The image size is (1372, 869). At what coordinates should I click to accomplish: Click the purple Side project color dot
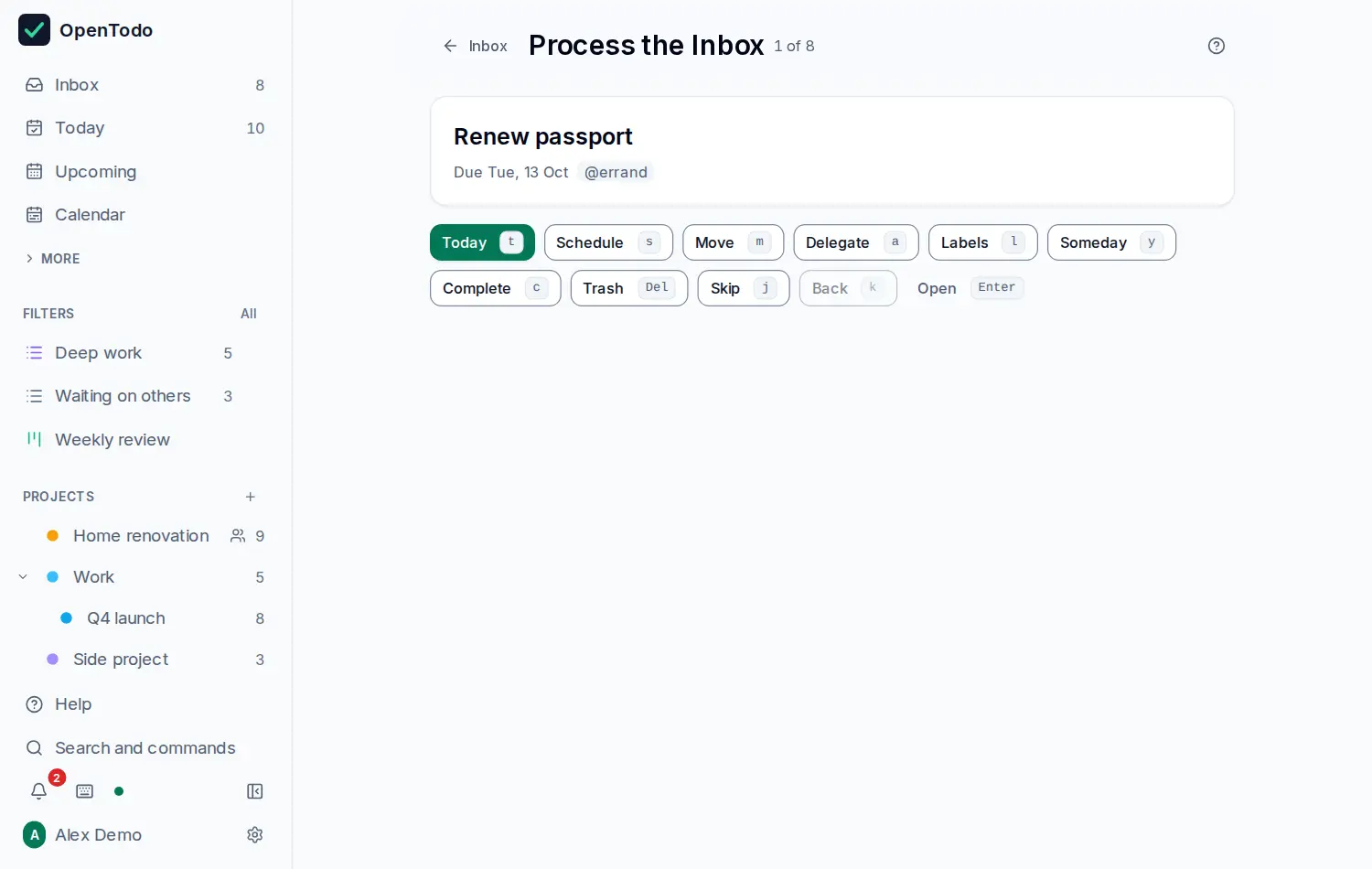pyautogui.click(x=53, y=660)
